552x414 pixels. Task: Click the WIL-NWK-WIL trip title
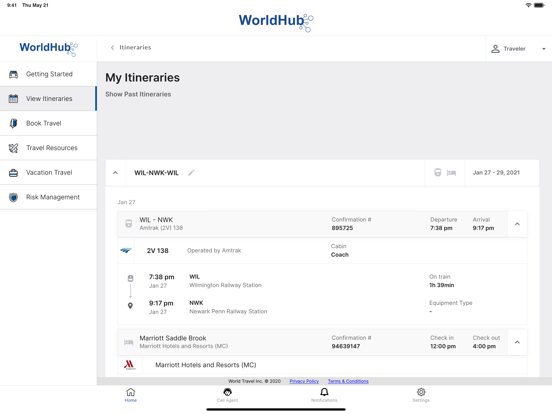[x=156, y=173]
